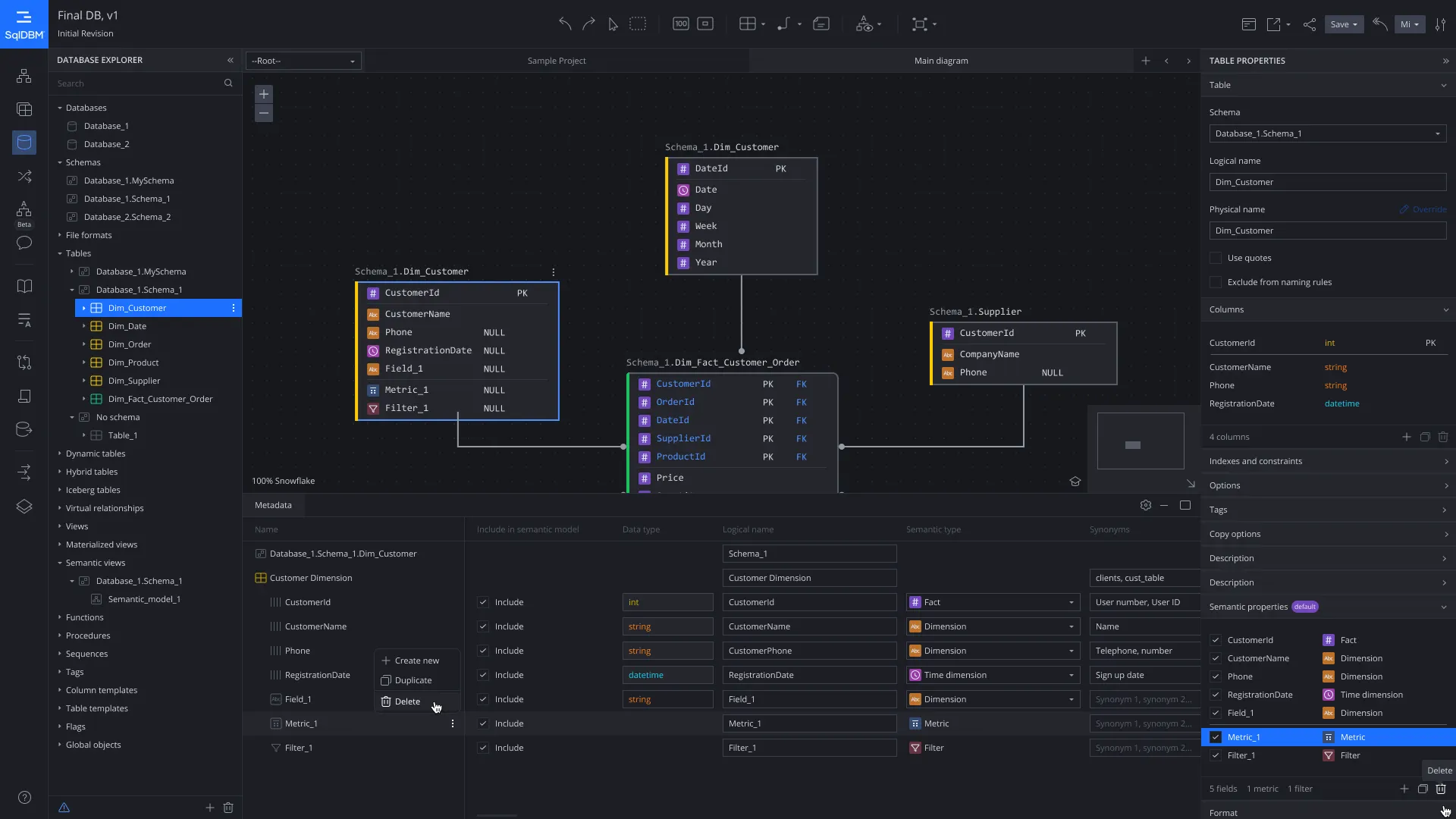The image size is (1456, 819).
Task: Open the help question mark icon
Action: coord(24,797)
